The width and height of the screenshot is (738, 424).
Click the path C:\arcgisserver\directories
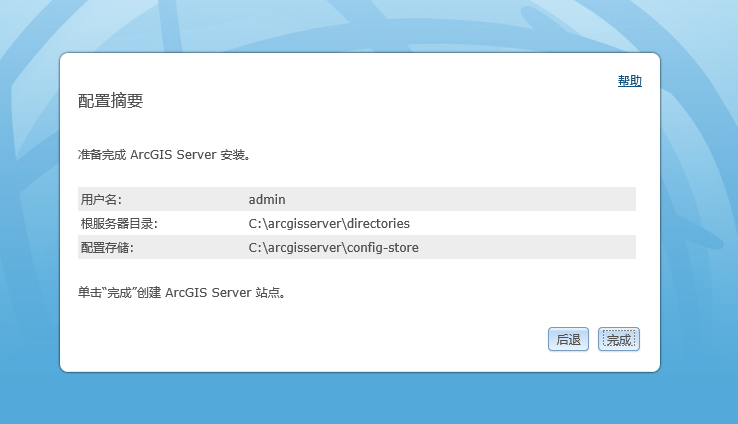pos(329,224)
